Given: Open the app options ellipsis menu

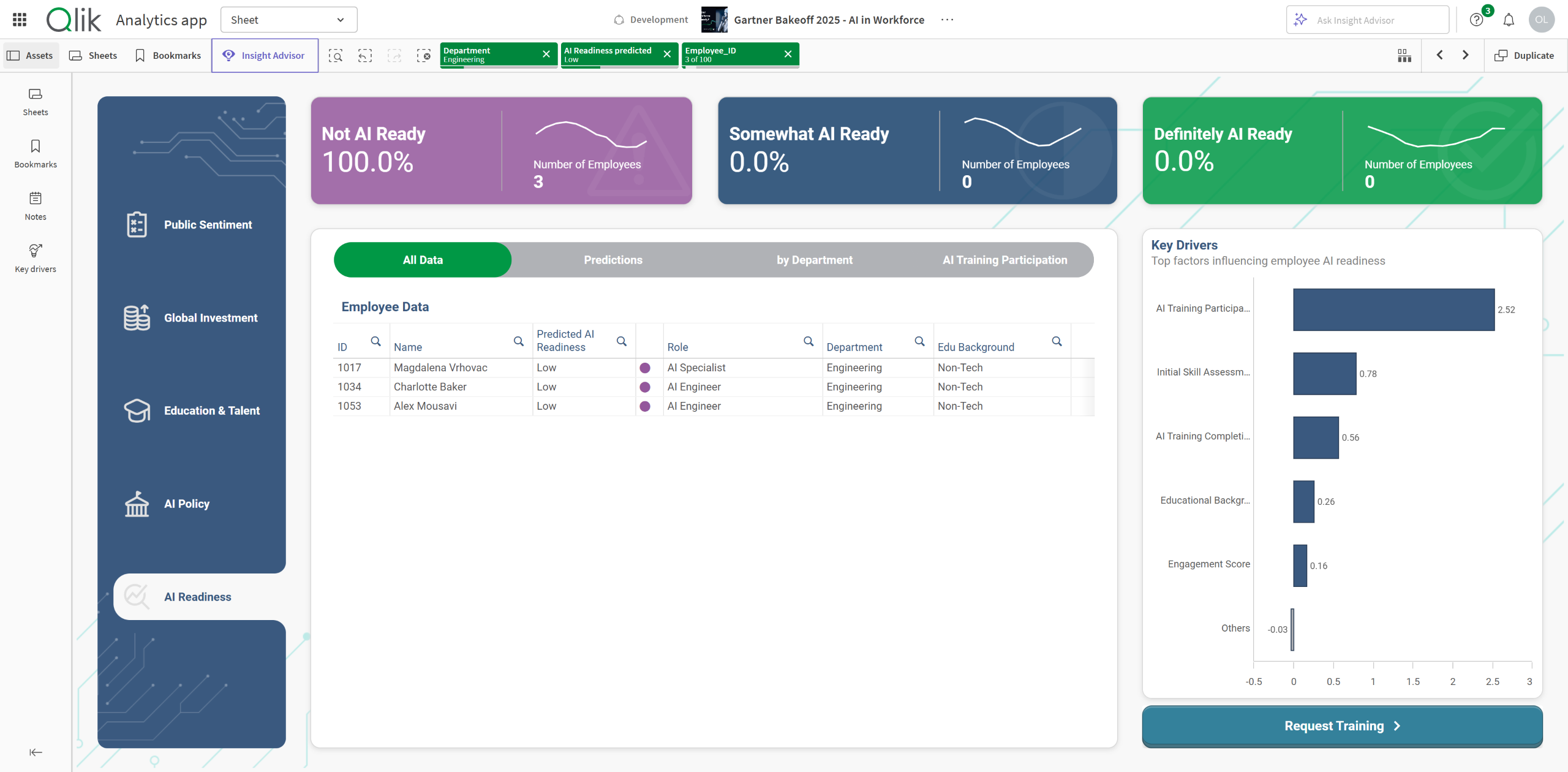Looking at the screenshot, I should point(947,20).
